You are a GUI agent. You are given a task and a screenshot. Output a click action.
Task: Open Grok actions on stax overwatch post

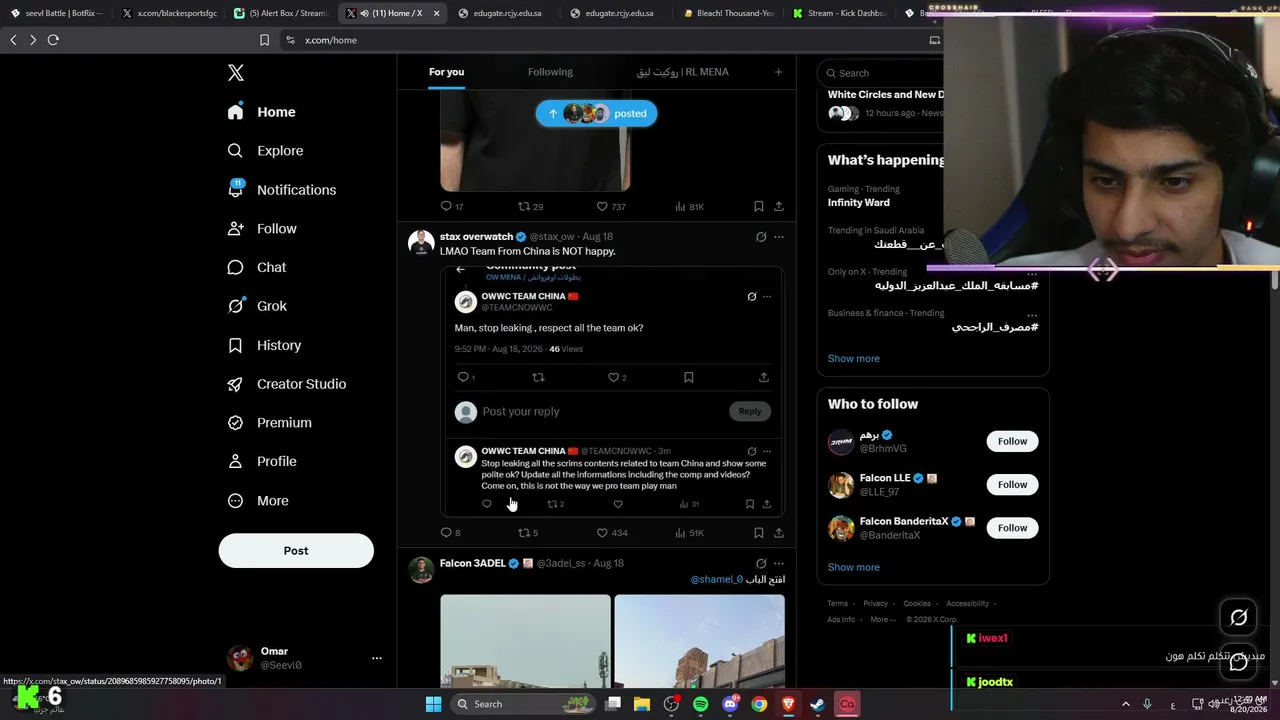click(x=761, y=237)
